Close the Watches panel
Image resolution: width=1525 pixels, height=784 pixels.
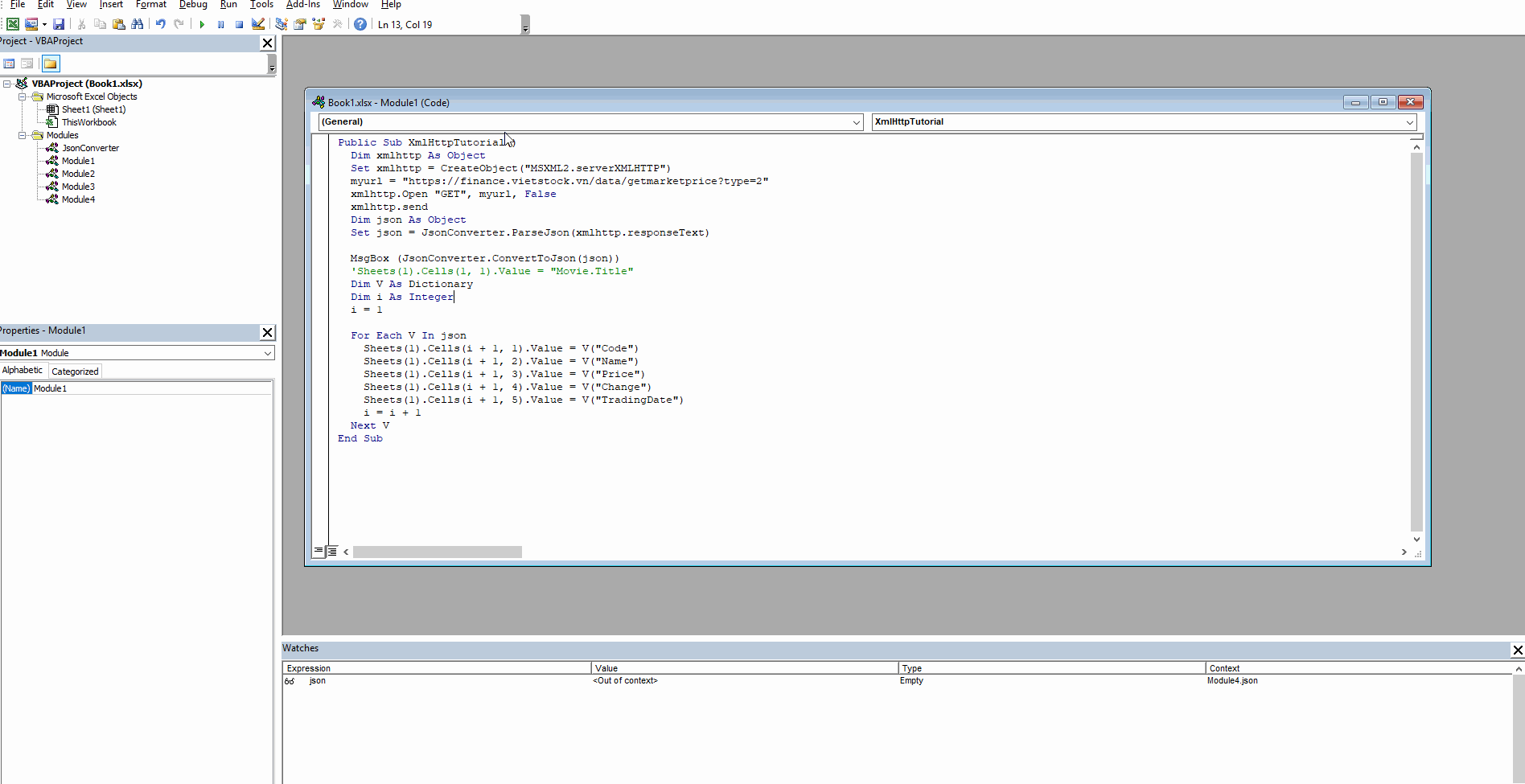point(1518,650)
